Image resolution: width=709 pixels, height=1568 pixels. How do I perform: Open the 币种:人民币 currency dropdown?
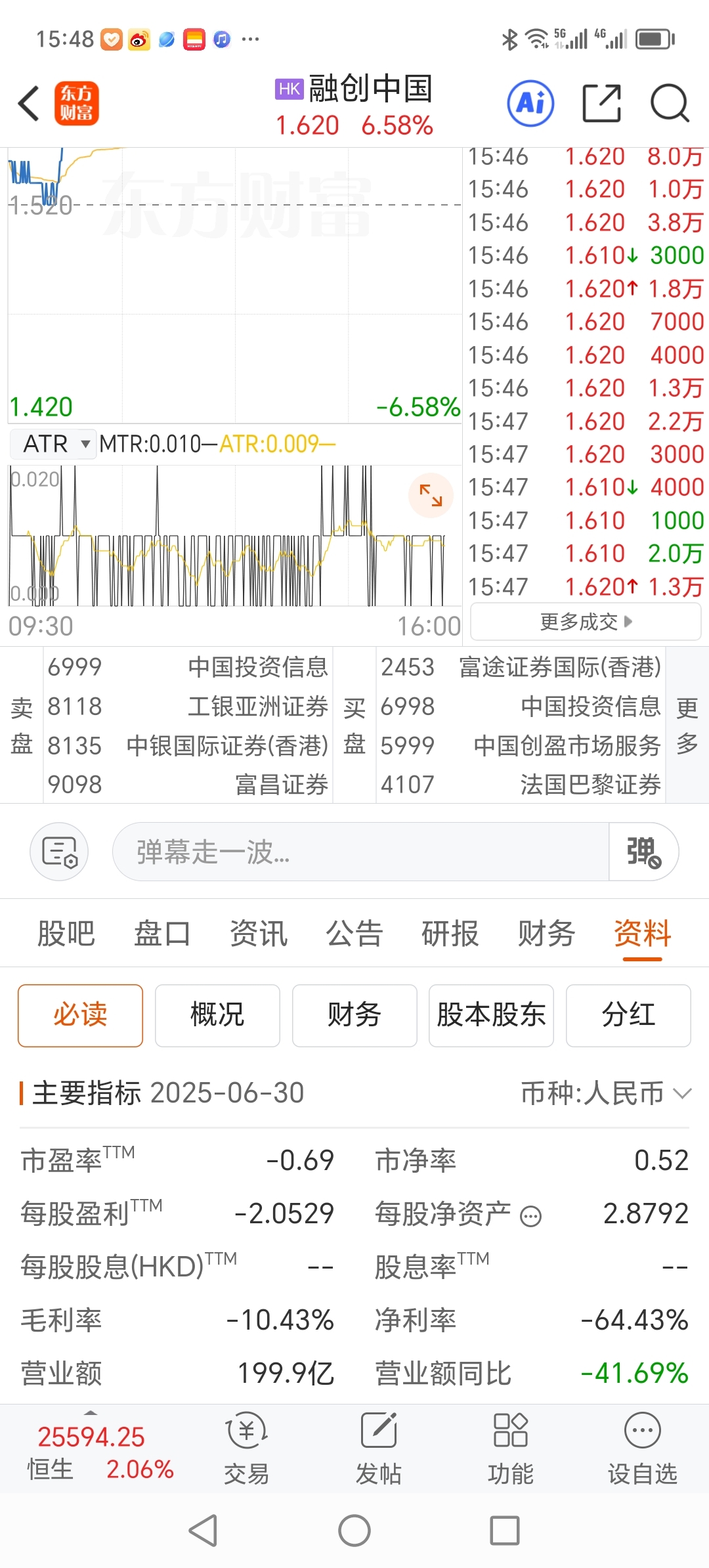(x=606, y=1093)
